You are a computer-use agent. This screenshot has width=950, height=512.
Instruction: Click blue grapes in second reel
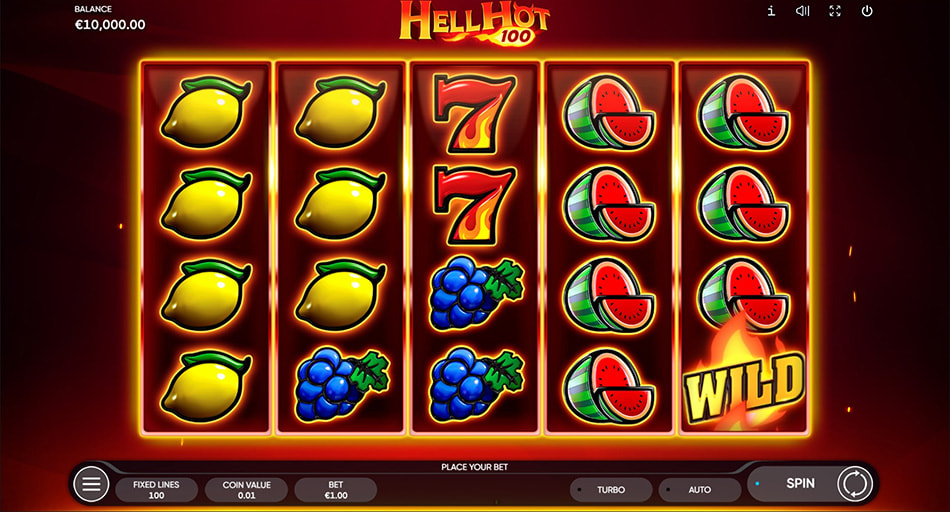[x=342, y=385]
